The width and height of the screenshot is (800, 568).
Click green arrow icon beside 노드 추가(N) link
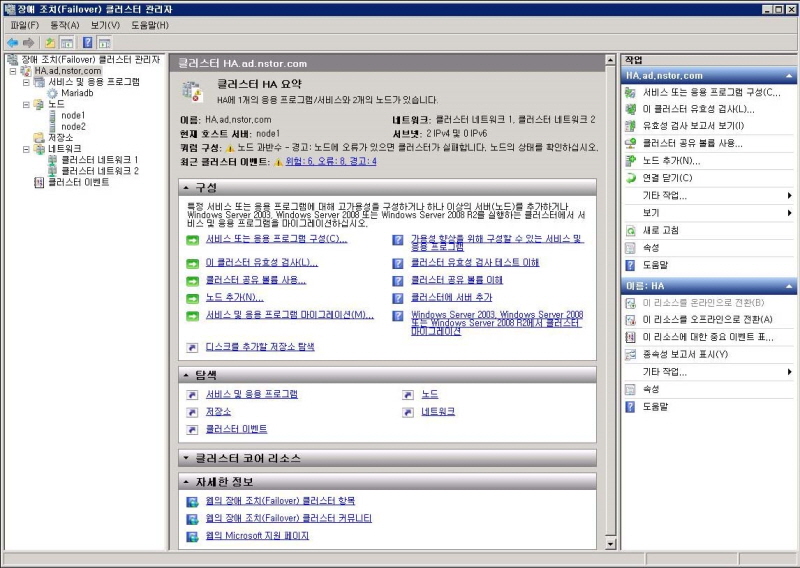pyautogui.click(x=192, y=298)
